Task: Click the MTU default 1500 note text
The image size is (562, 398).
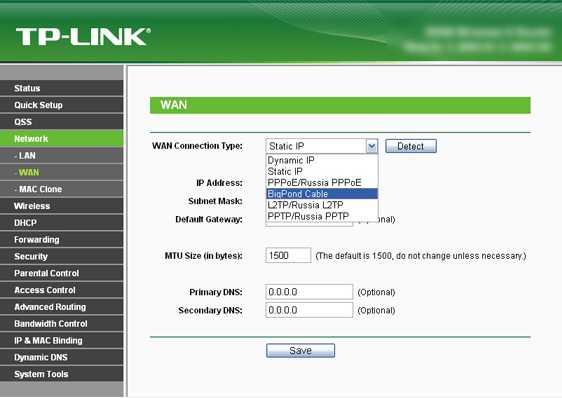Action: [421, 256]
